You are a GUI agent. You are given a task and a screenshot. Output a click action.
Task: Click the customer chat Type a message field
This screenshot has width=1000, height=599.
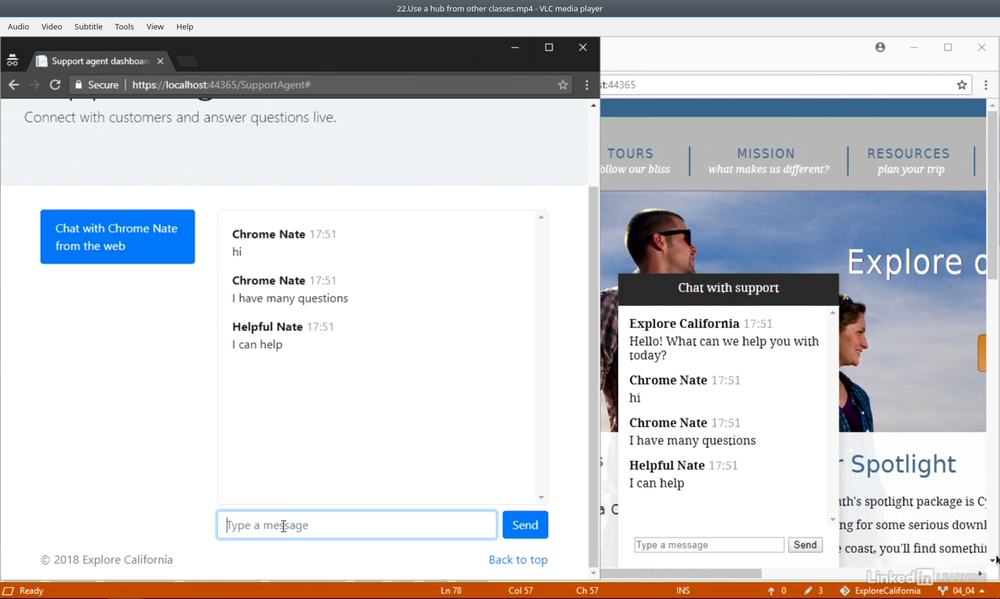coord(709,545)
